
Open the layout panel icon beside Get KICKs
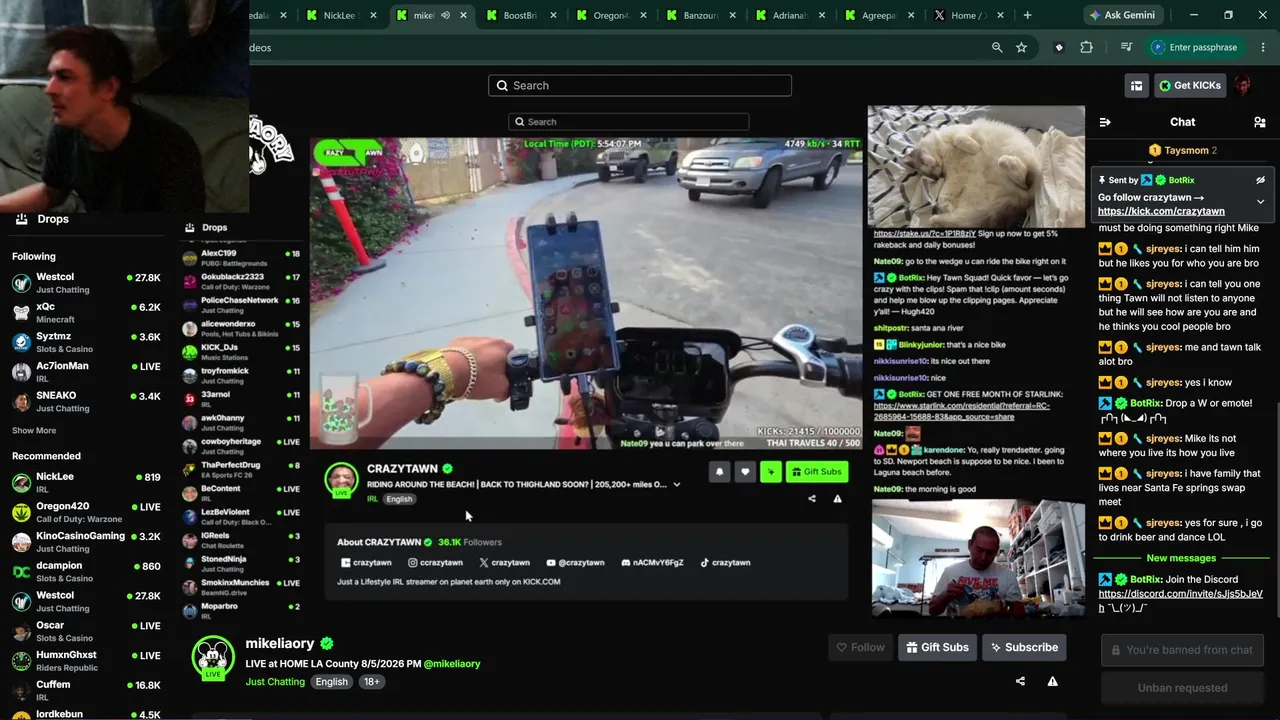pyautogui.click(x=1136, y=86)
